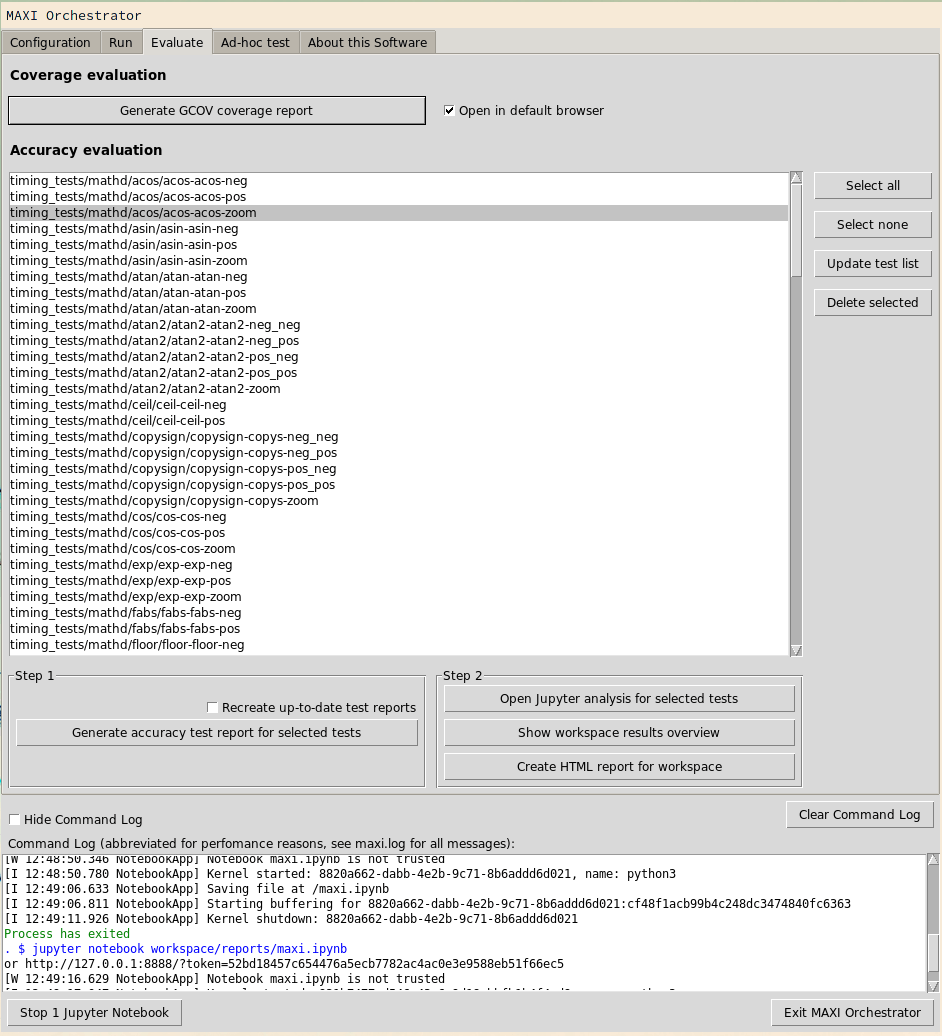Screen dimensions: 942x1036
Task: Click the Select none button
Action: coord(873,225)
